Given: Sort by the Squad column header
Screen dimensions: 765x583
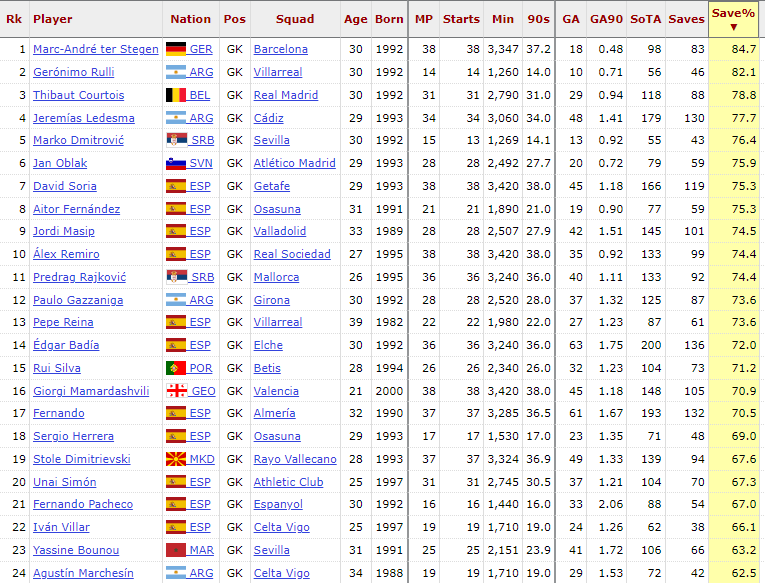Looking at the screenshot, I should [295, 19].
